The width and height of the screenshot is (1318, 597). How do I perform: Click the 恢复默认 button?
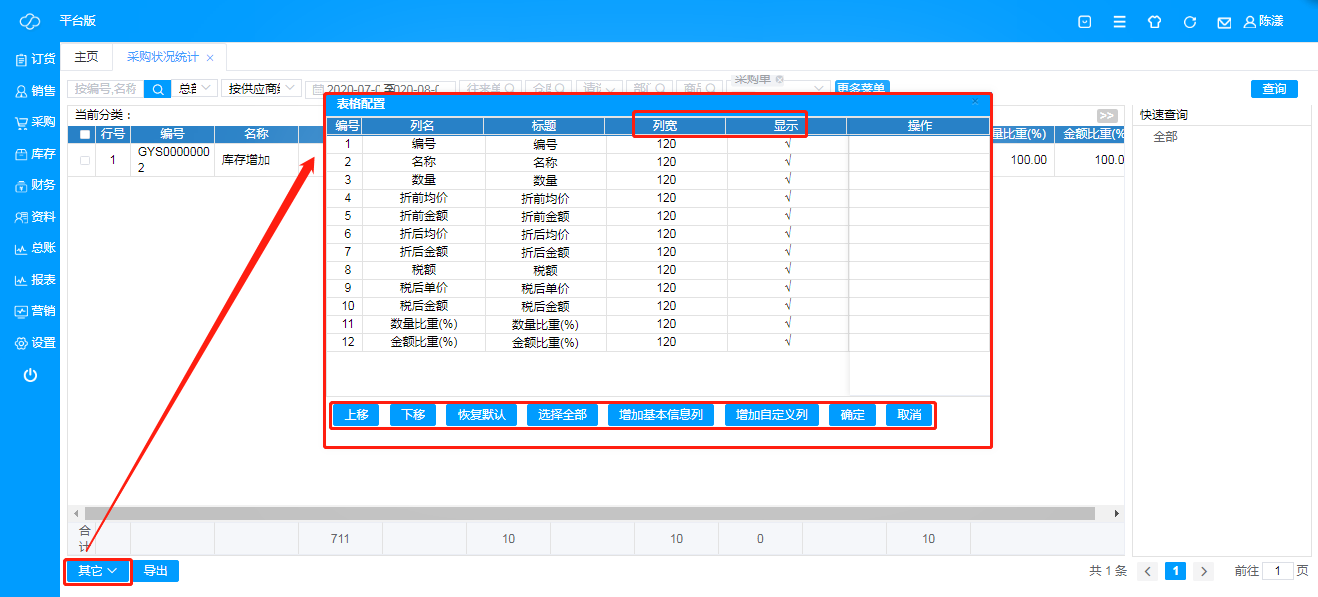pyautogui.click(x=481, y=415)
